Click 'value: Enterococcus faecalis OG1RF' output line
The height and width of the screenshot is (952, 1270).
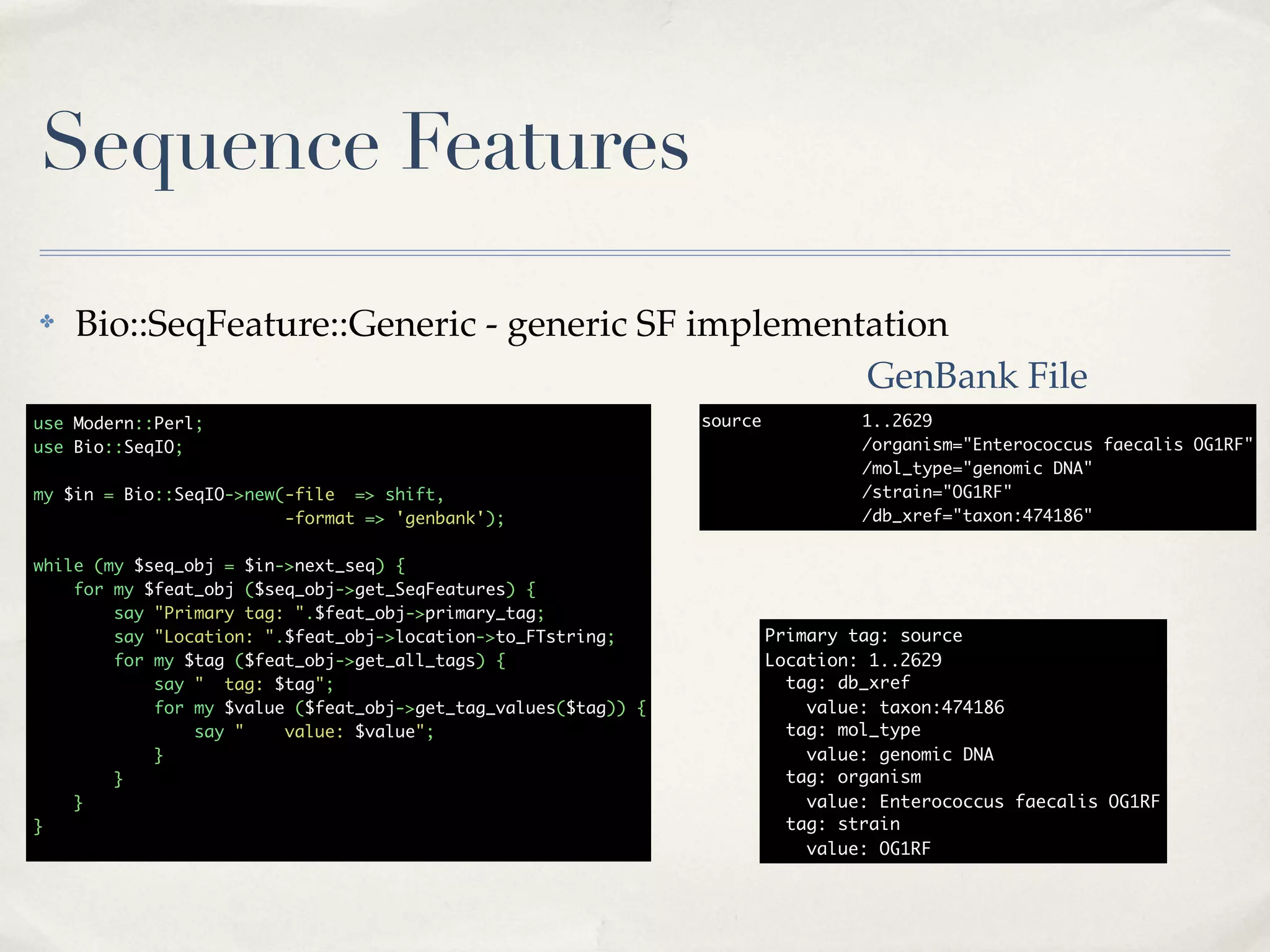pos(983,801)
